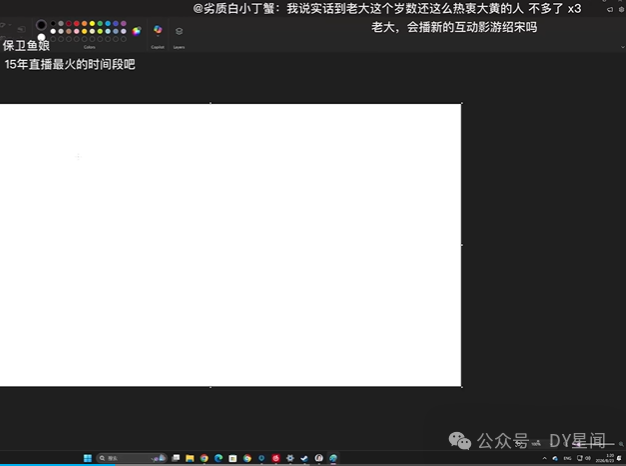This screenshot has width=626, height=466.
Task: Launch Microsoft Edge from the taskbar
Action: point(218,458)
